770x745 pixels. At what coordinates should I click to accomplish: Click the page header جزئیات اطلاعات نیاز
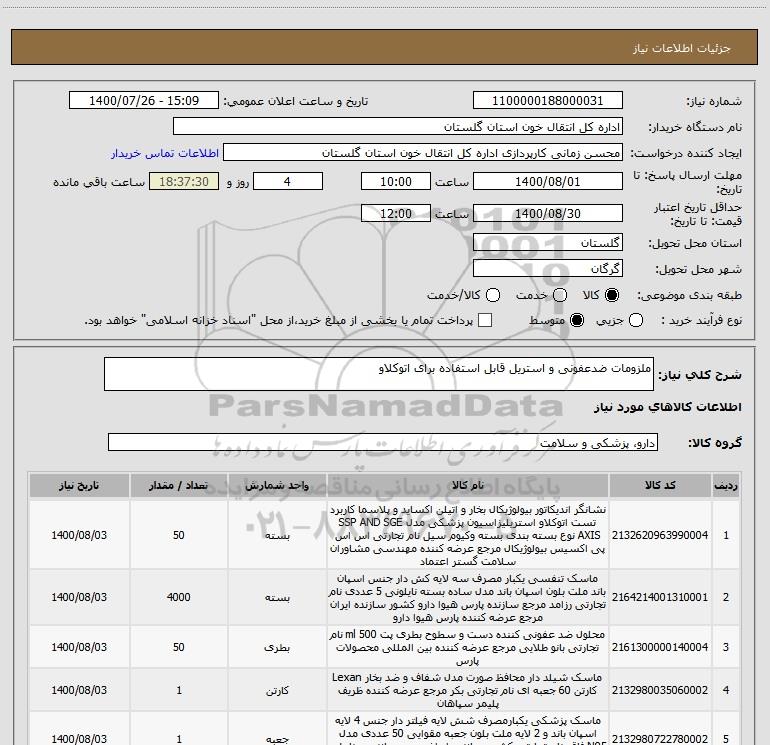point(682,48)
